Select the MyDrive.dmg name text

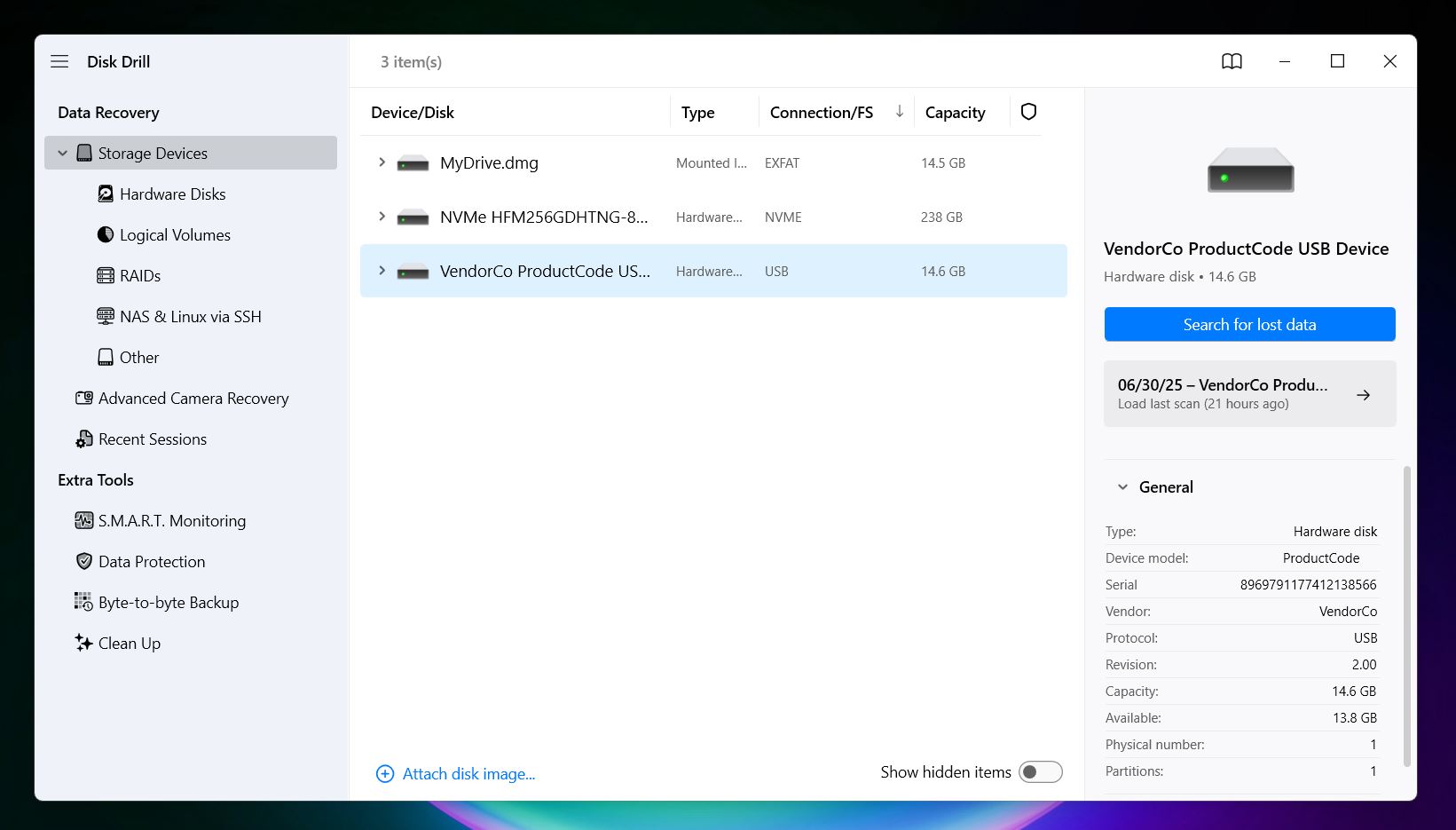[x=489, y=162]
